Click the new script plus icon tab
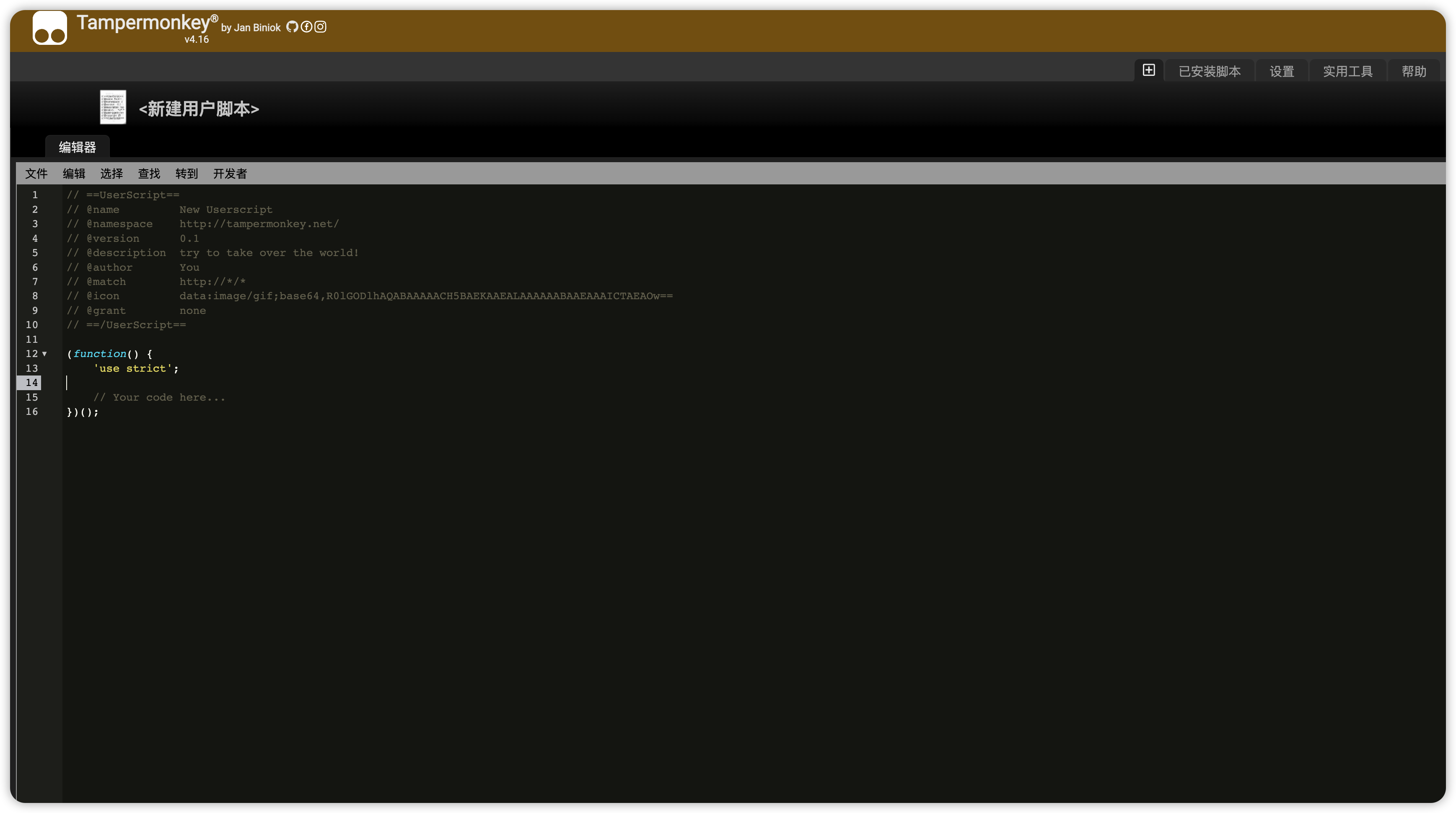1456x813 pixels. coord(1148,70)
